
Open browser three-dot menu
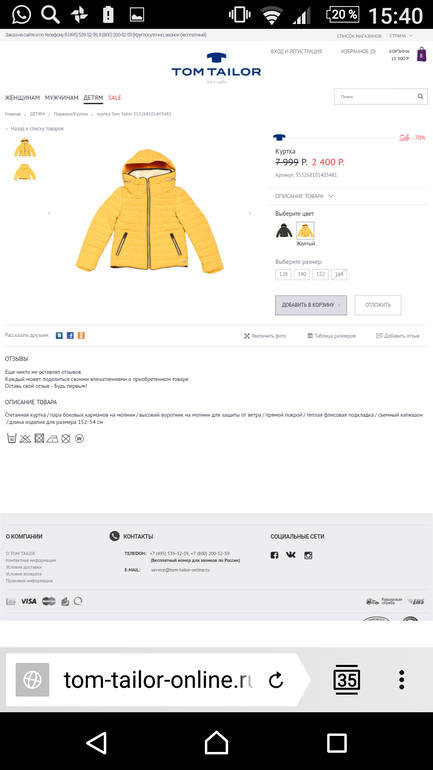(x=402, y=680)
